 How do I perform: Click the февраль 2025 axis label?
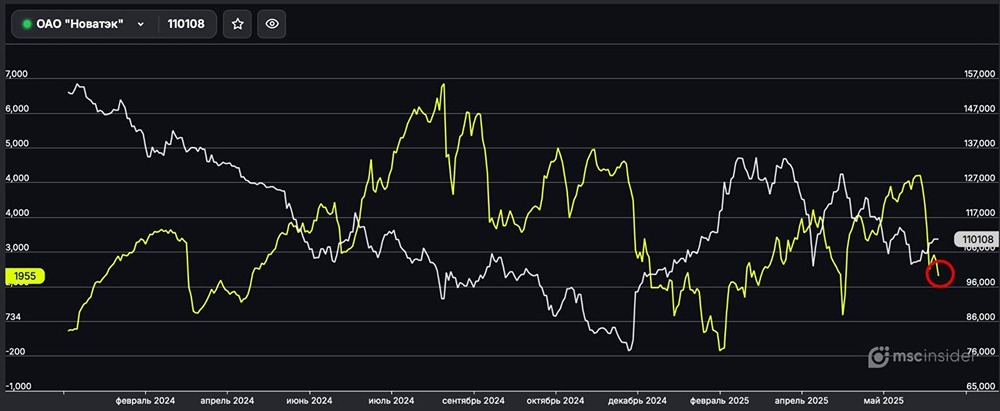pos(719,401)
